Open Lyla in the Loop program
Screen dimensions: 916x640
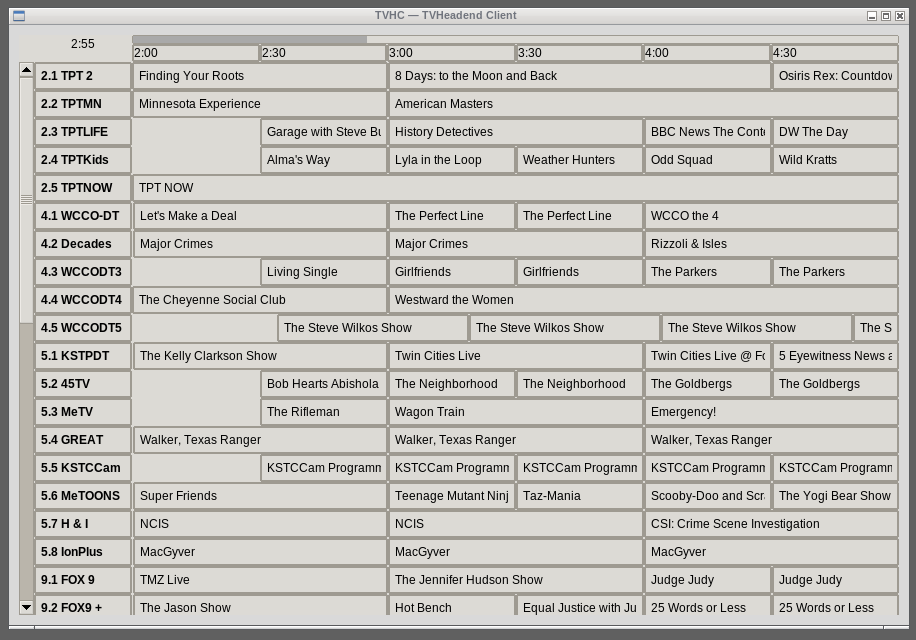[452, 160]
